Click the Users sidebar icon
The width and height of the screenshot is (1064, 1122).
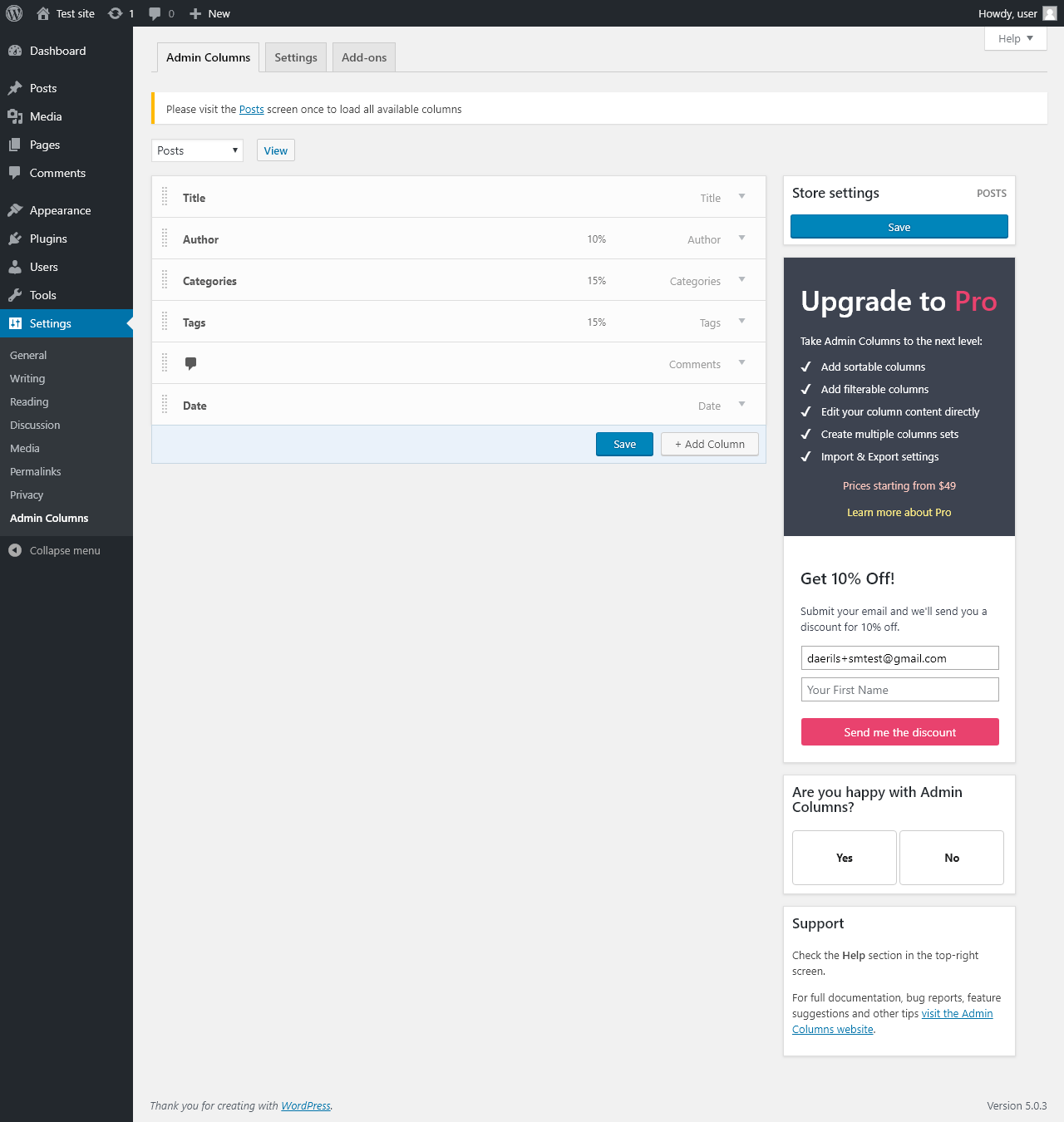[x=15, y=267]
